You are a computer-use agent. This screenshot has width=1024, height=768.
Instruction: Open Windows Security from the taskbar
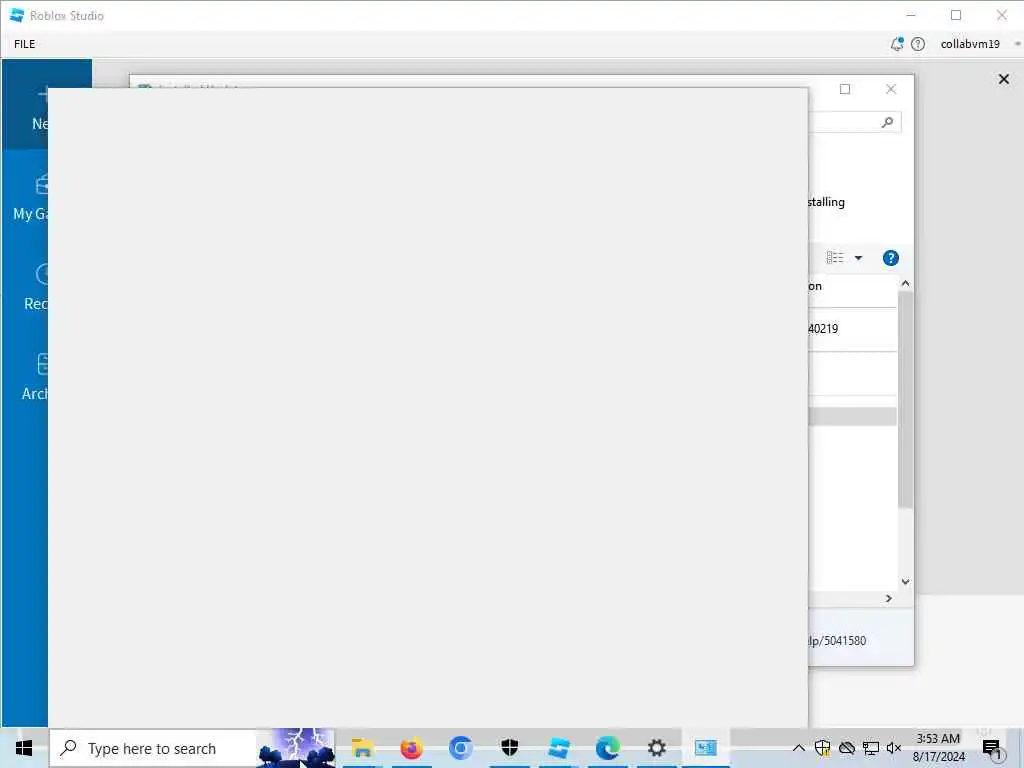[509, 748]
